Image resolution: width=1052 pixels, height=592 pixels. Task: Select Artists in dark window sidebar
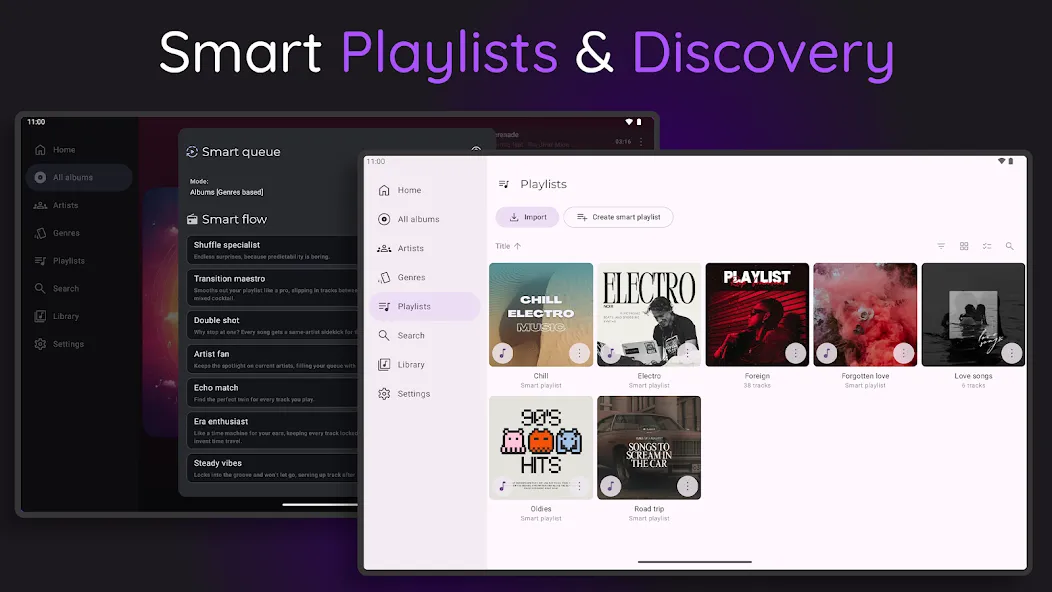pyautogui.click(x=79, y=205)
